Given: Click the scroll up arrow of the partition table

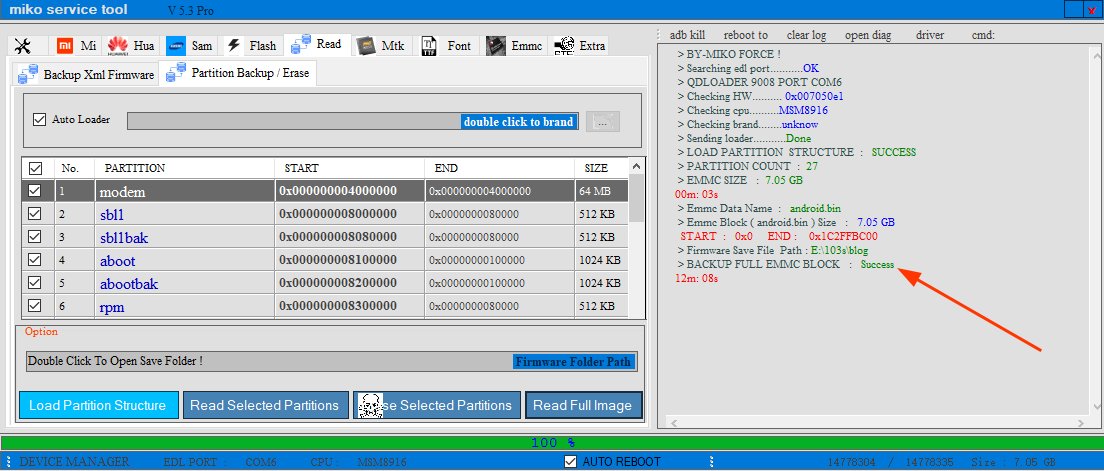Looking at the screenshot, I should [x=636, y=167].
